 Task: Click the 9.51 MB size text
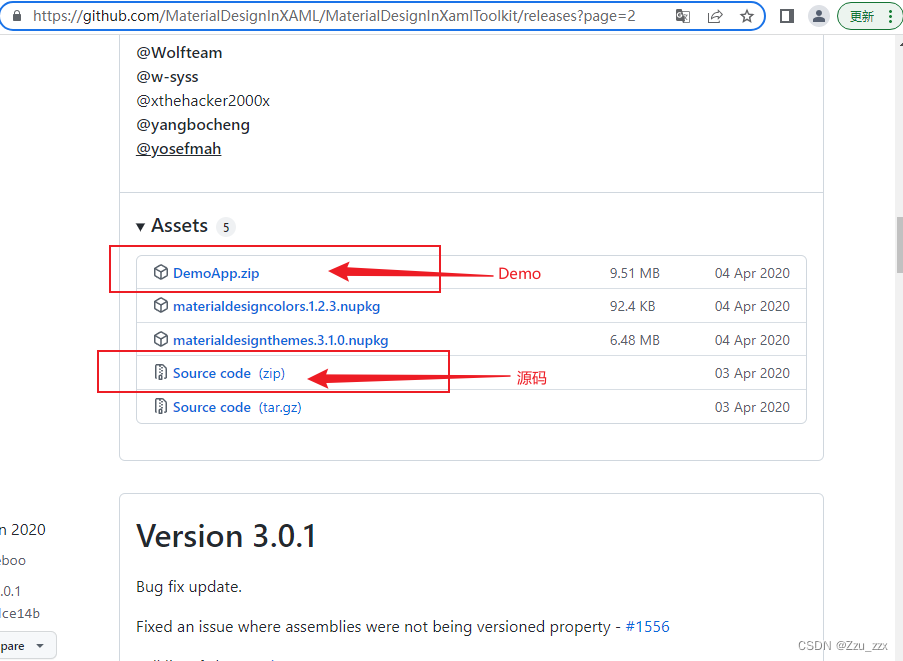tap(635, 273)
